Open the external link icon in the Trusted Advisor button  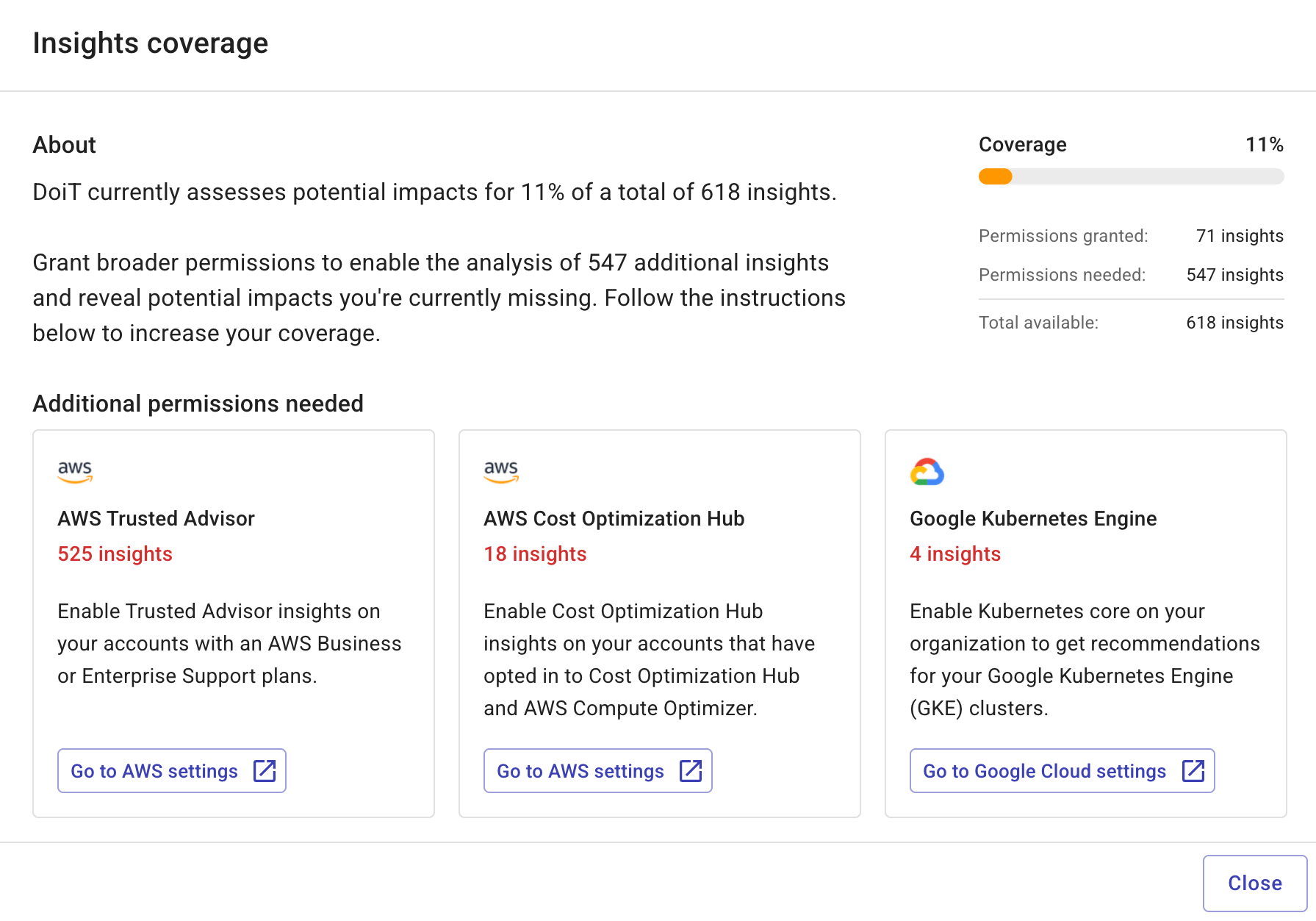pos(265,770)
